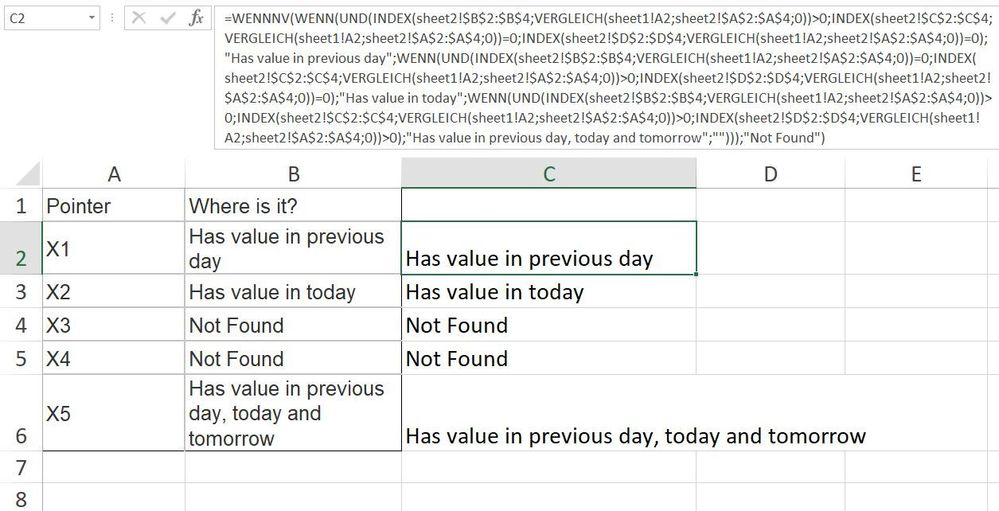Select column B header
This screenshot has width=999, height=511.
[293, 174]
